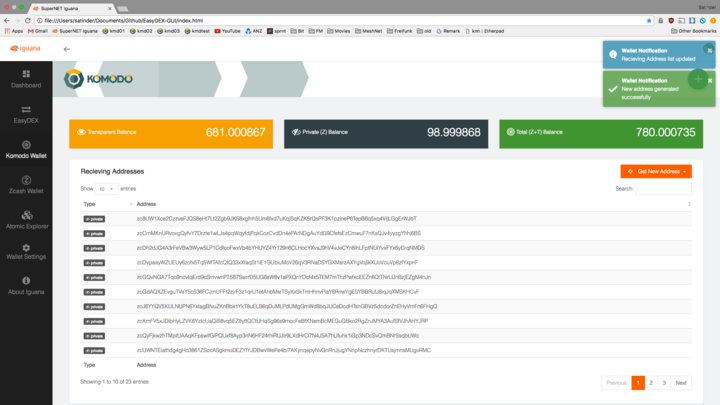
Task: Click the hidden-eye icon on Private Balance
Action: pos(296,132)
